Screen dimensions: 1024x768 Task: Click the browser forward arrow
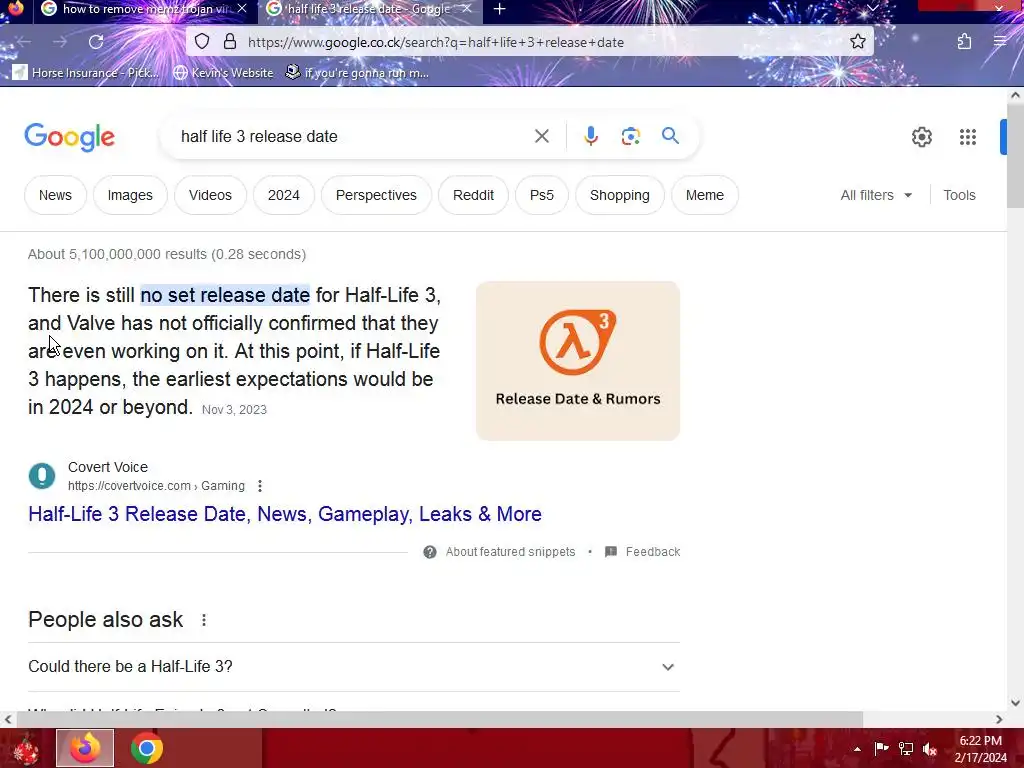tap(60, 42)
